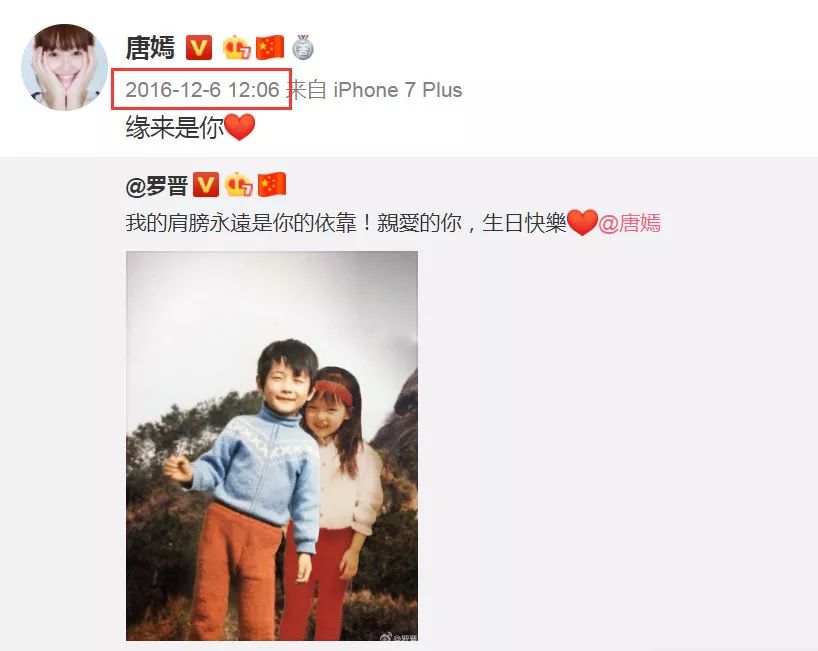
Task: Open the @罗晋 reposted author link
Action: tap(157, 186)
